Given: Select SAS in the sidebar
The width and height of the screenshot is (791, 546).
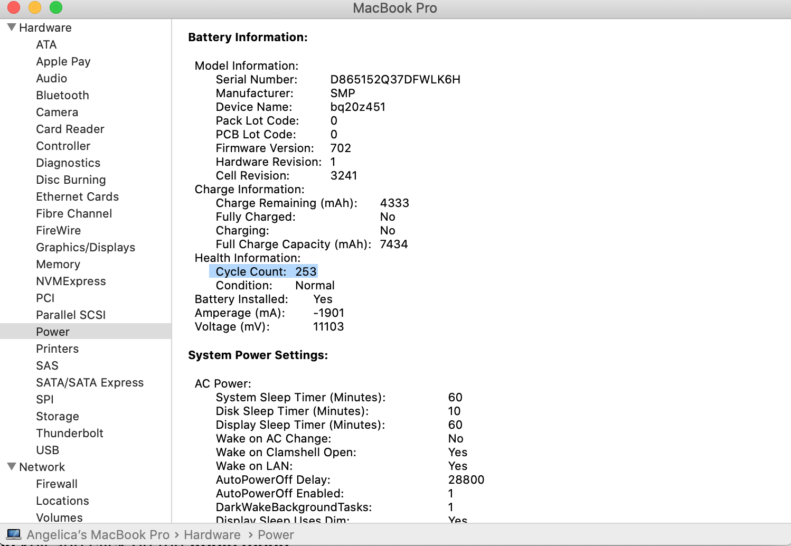Looking at the screenshot, I should (47, 365).
